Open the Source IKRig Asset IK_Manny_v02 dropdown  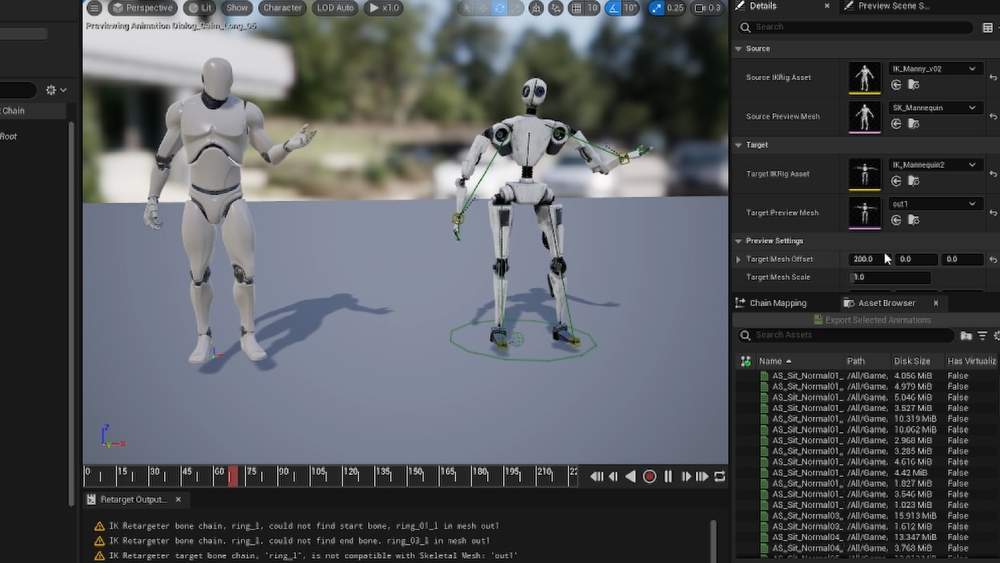pos(935,69)
